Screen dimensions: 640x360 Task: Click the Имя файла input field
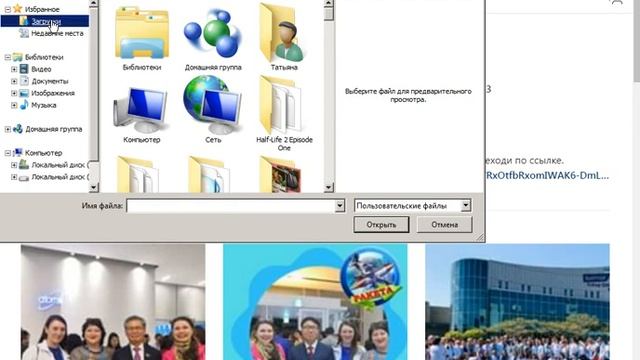click(x=231, y=206)
